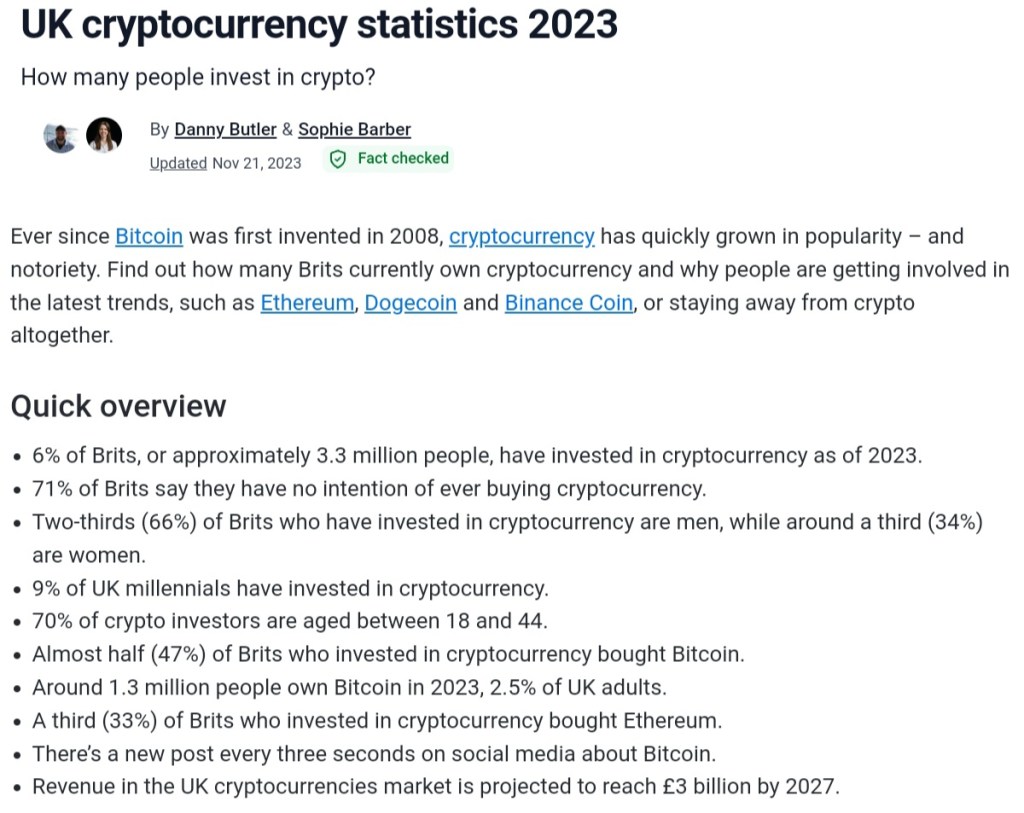Click Sophie Barber's author photo
The width and height of the screenshot is (1024, 813).
(x=104, y=136)
